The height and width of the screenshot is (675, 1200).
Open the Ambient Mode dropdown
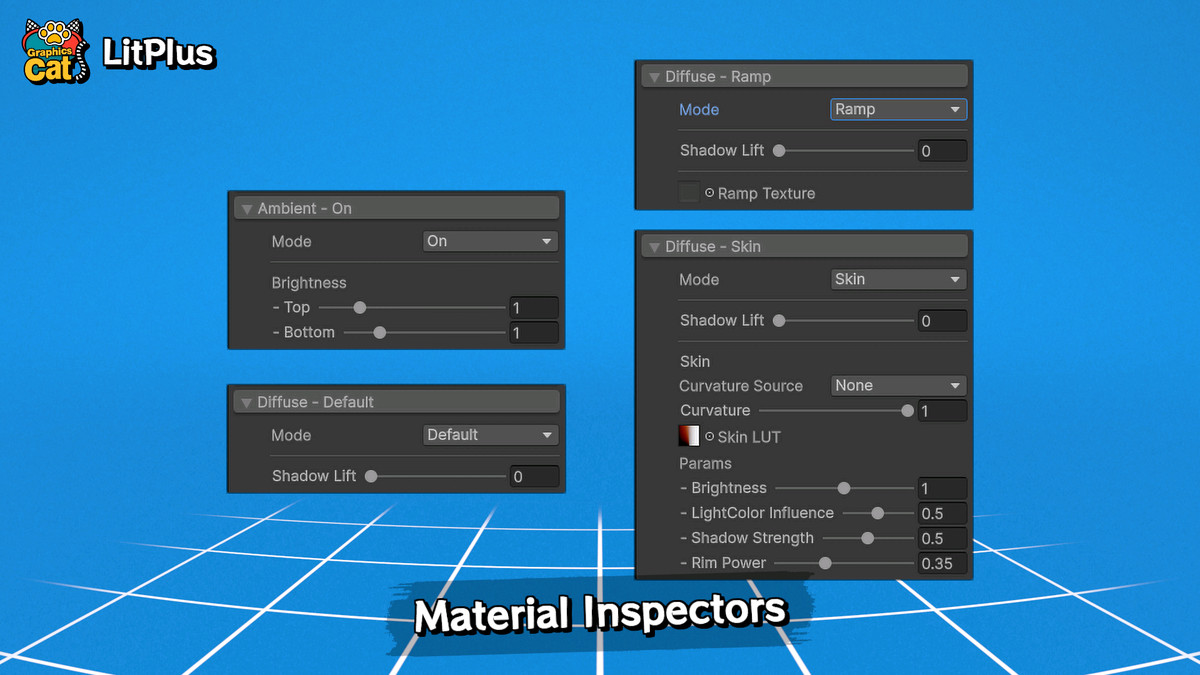(x=489, y=241)
